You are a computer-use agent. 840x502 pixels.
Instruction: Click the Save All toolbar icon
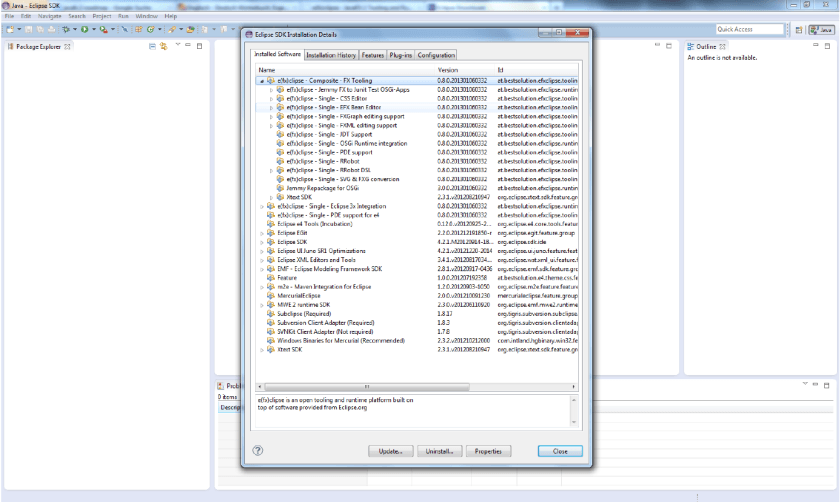click(40, 29)
